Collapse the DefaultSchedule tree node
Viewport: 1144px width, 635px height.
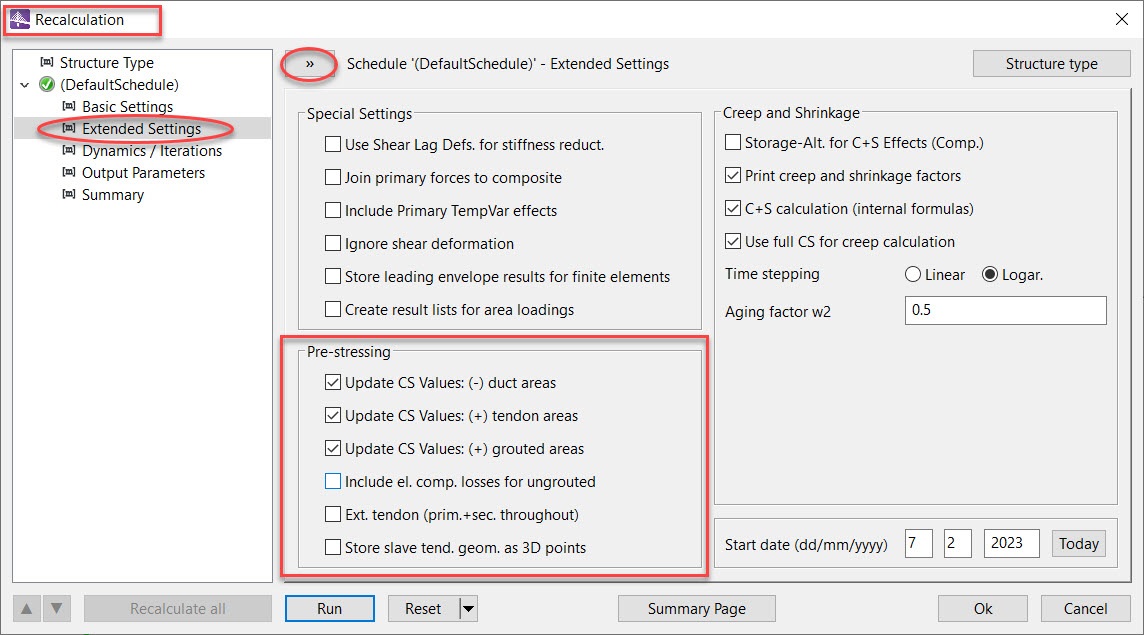click(25, 85)
